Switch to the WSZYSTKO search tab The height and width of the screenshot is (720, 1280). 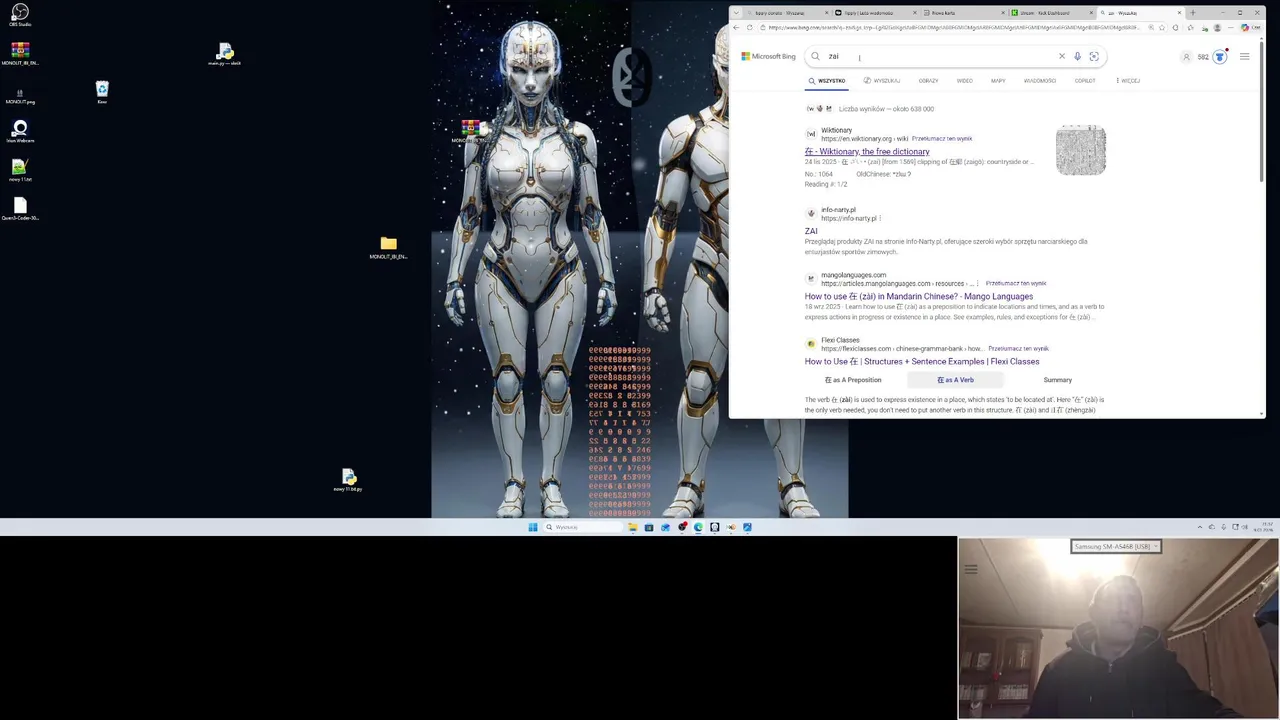(x=826, y=81)
